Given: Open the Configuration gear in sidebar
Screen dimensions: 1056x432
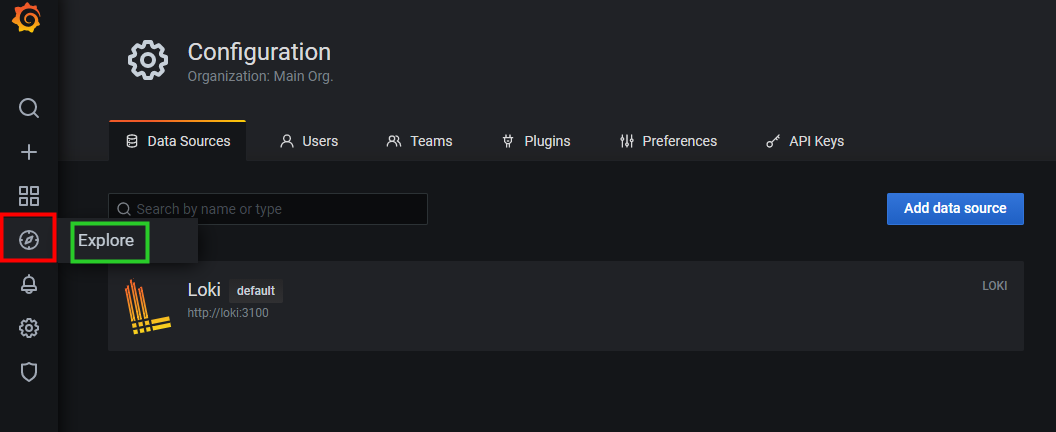Looking at the screenshot, I should click(x=28, y=328).
